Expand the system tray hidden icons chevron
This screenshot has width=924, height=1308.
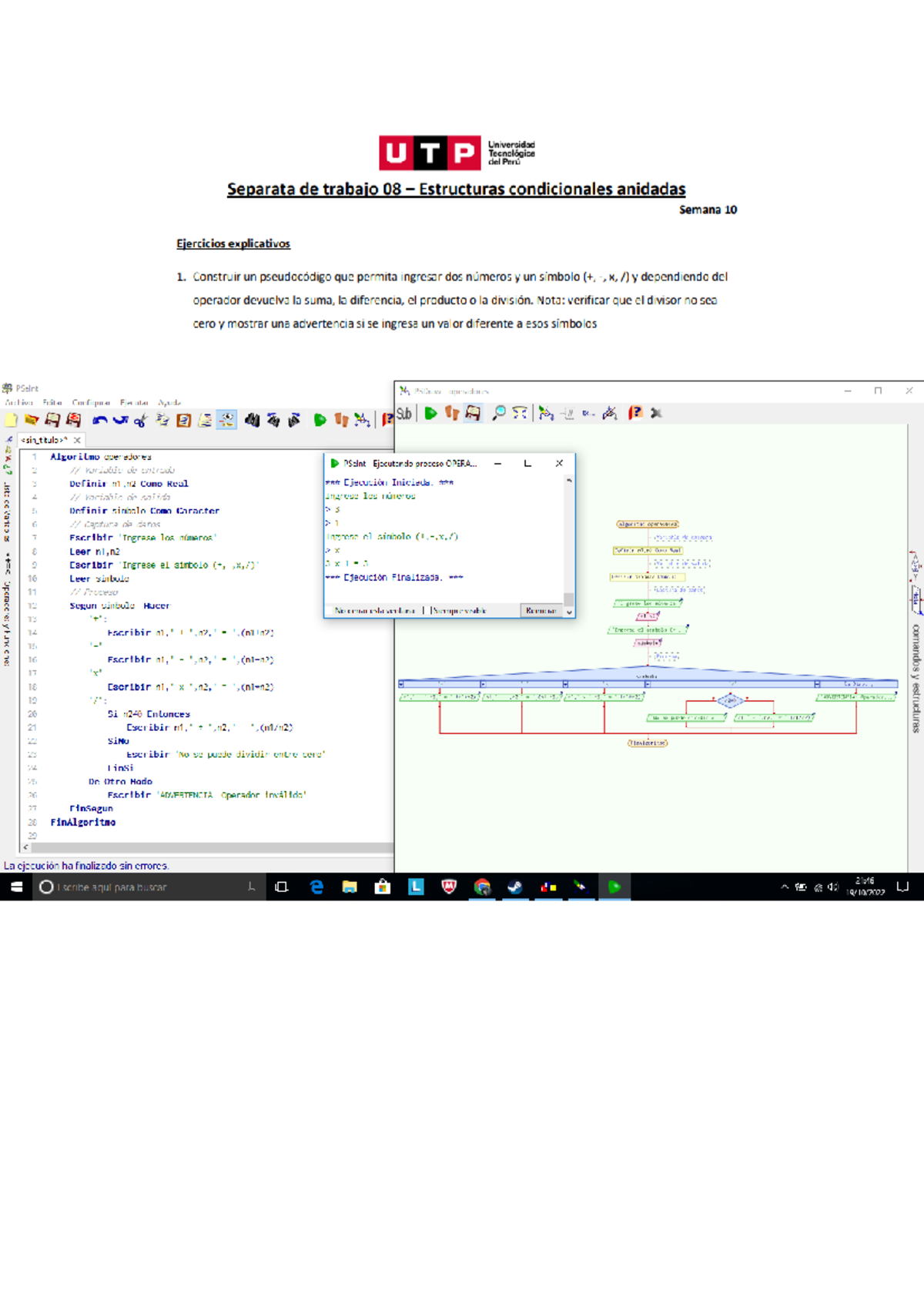tap(785, 887)
